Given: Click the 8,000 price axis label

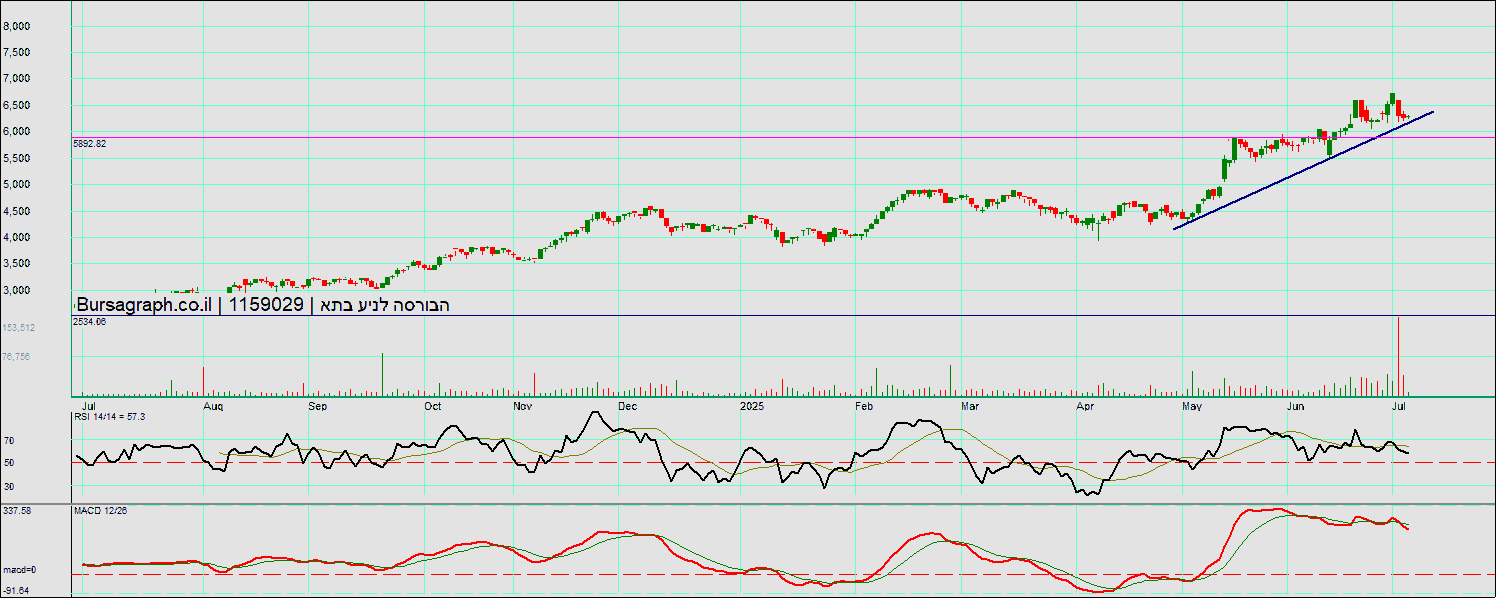Looking at the screenshot, I should click(16, 26).
